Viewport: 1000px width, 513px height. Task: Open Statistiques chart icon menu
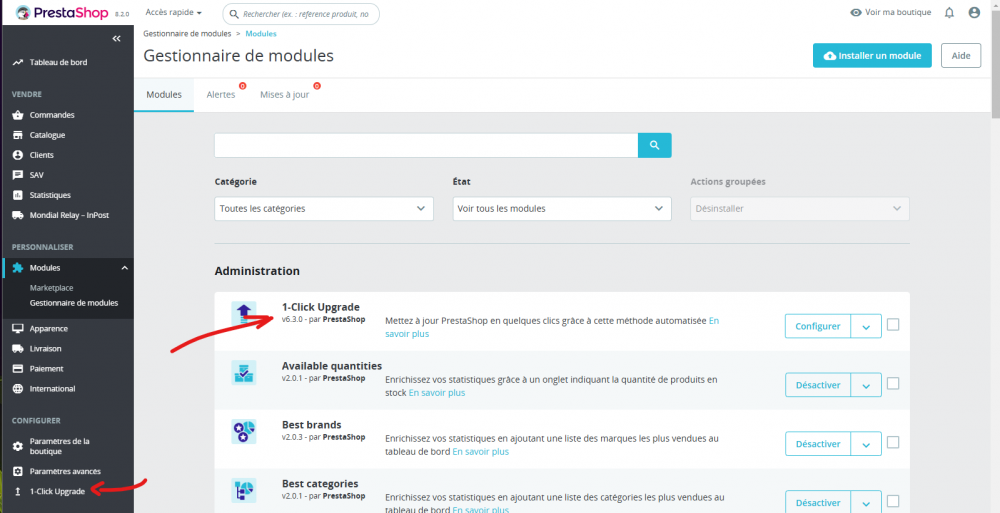pyautogui.click(x=18, y=195)
